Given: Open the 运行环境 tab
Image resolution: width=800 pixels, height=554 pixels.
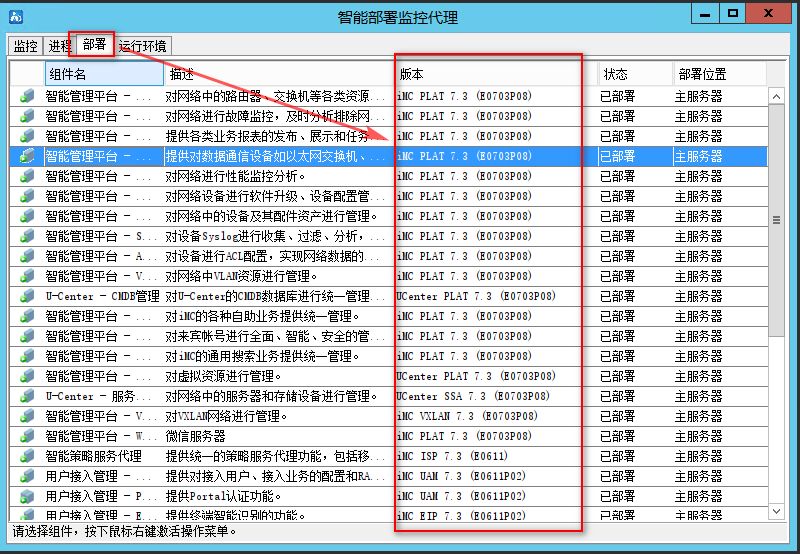Looking at the screenshot, I should (142, 46).
